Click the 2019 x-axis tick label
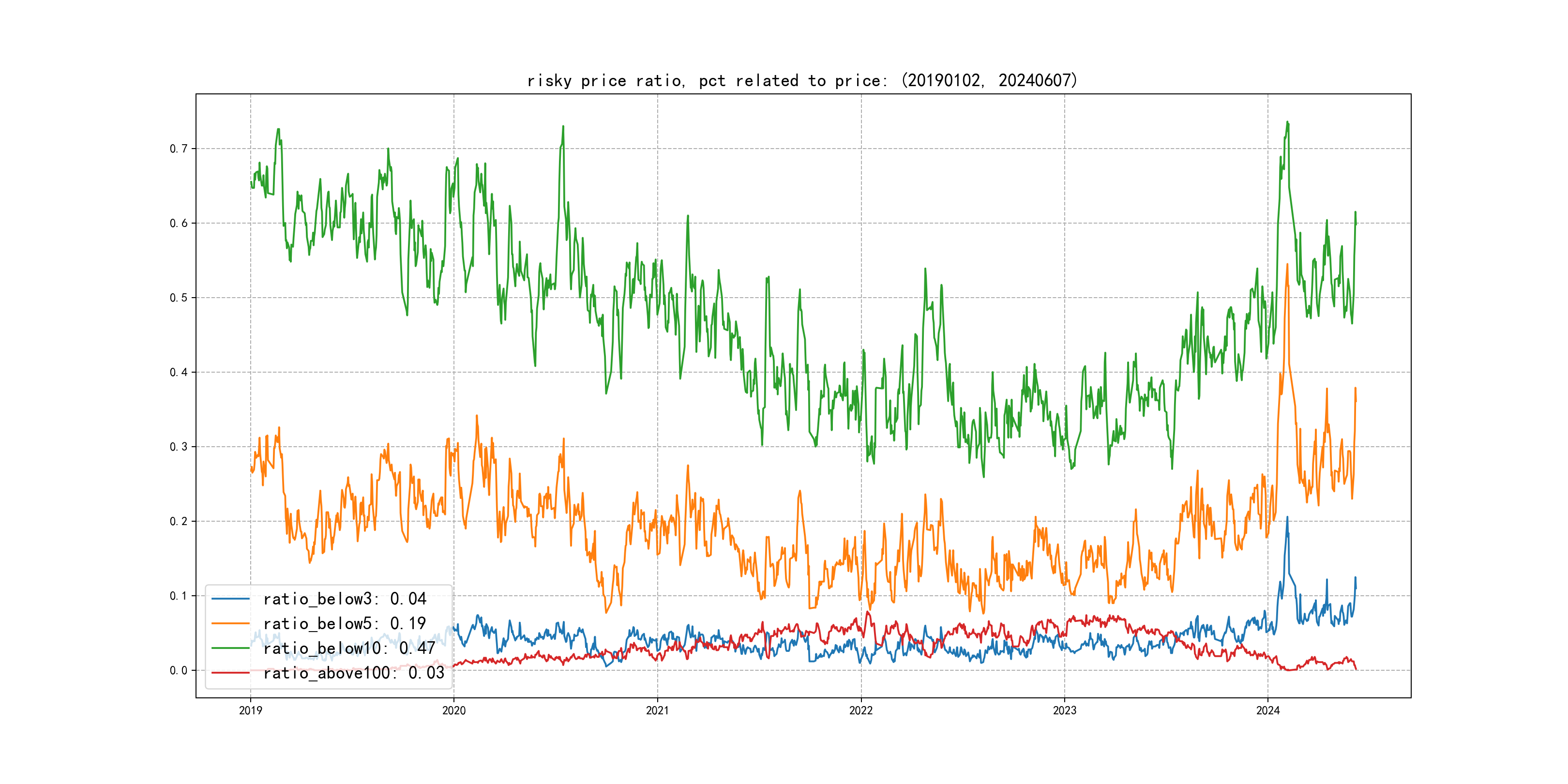Screen dimensions: 1568x784 tap(250, 710)
